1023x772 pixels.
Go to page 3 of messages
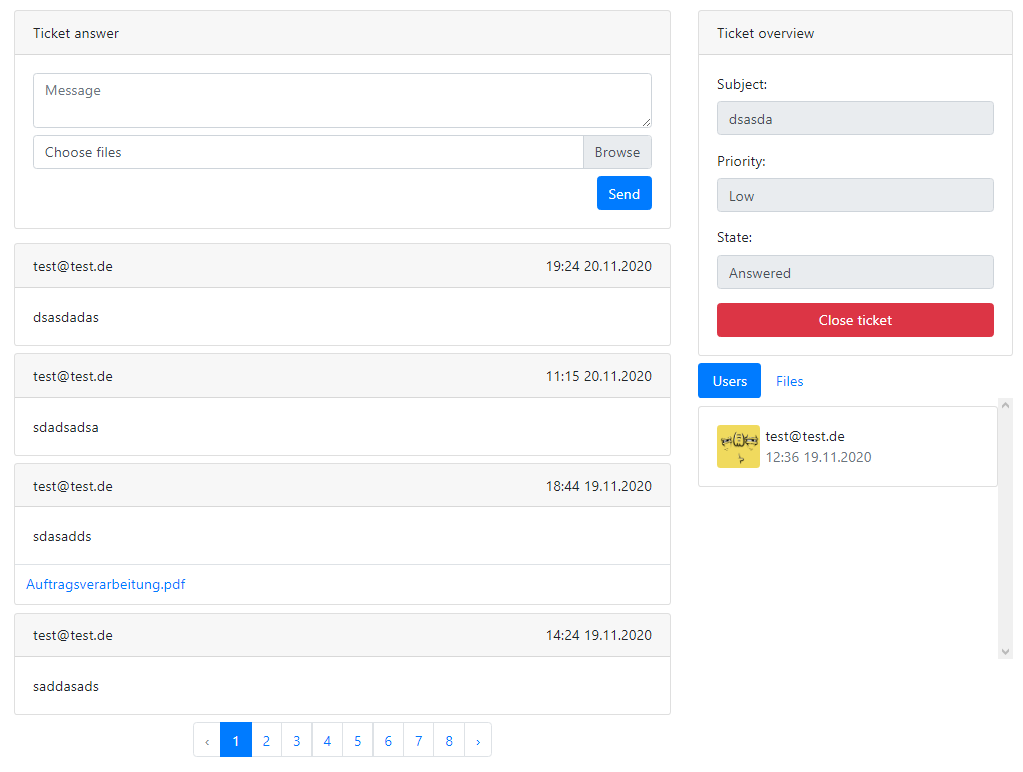pos(297,740)
